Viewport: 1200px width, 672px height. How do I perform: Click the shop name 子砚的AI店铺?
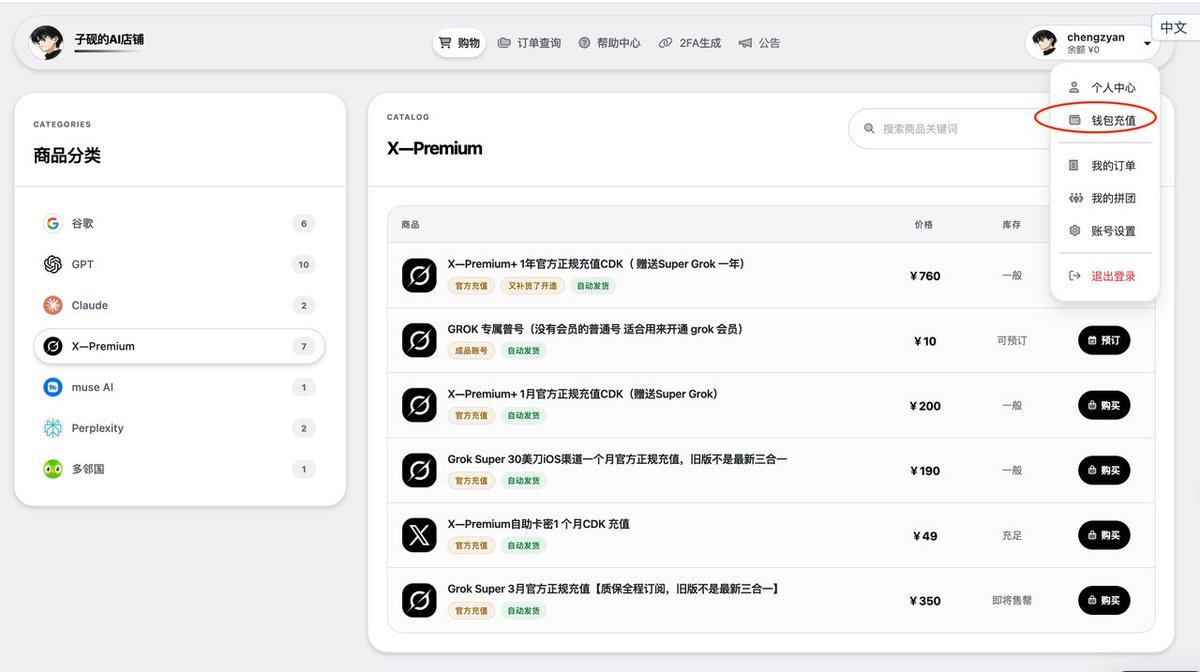coord(109,39)
